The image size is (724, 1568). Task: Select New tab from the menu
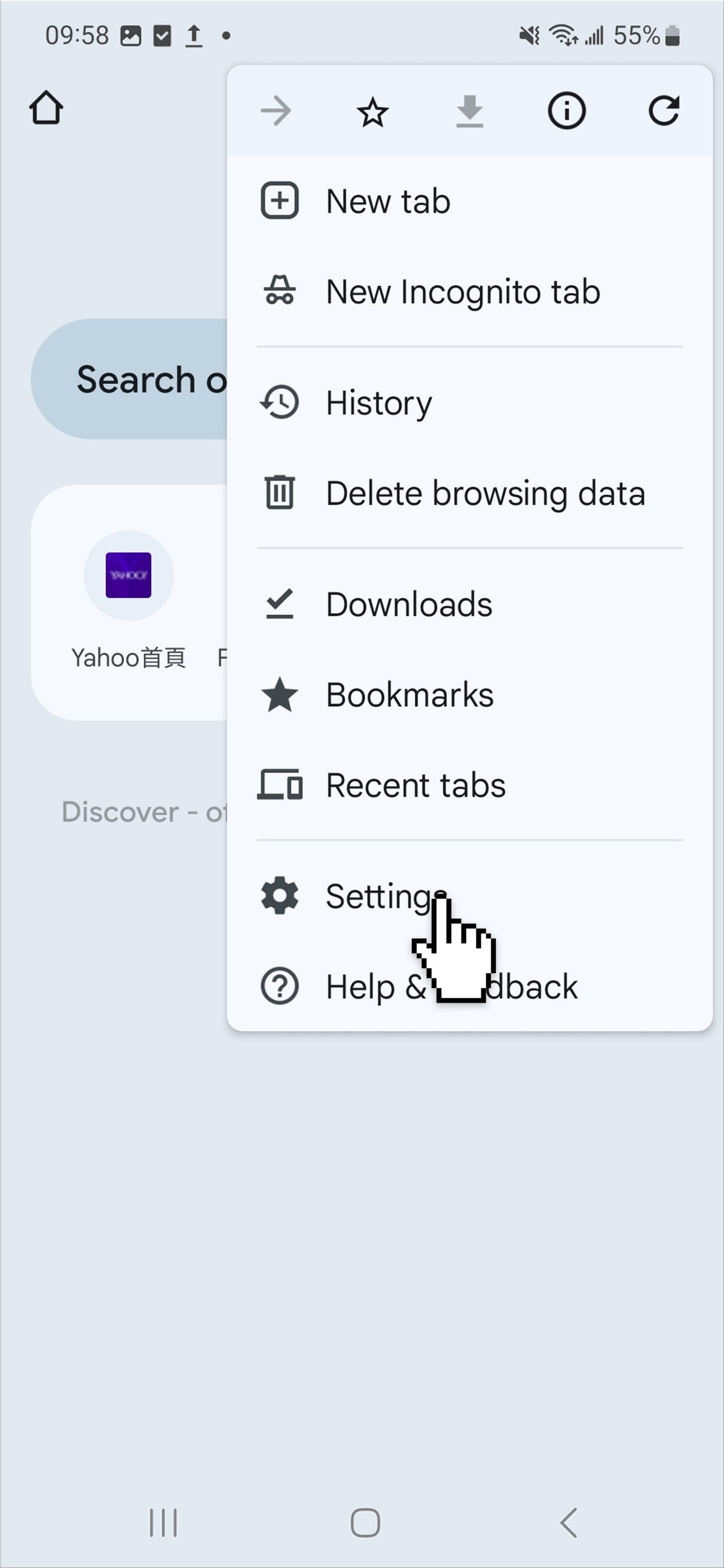click(469, 201)
